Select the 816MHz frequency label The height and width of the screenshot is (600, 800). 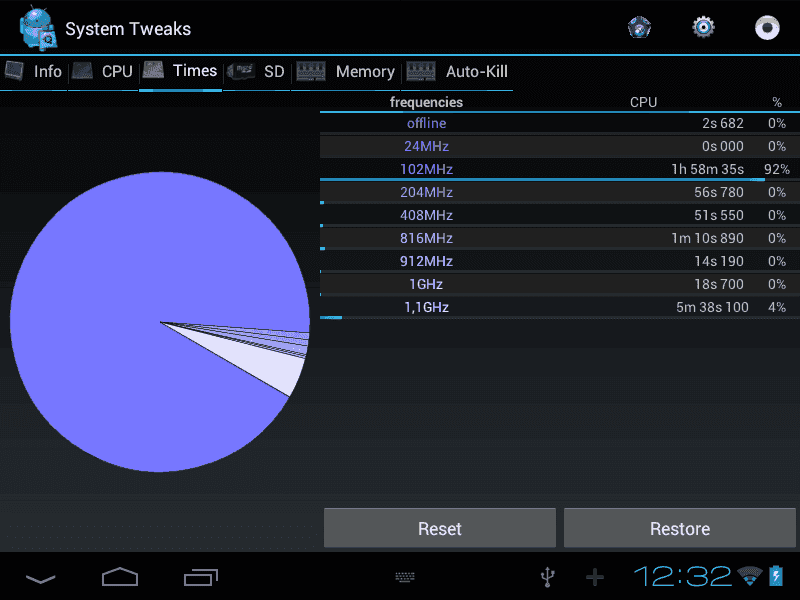[x=427, y=238]
